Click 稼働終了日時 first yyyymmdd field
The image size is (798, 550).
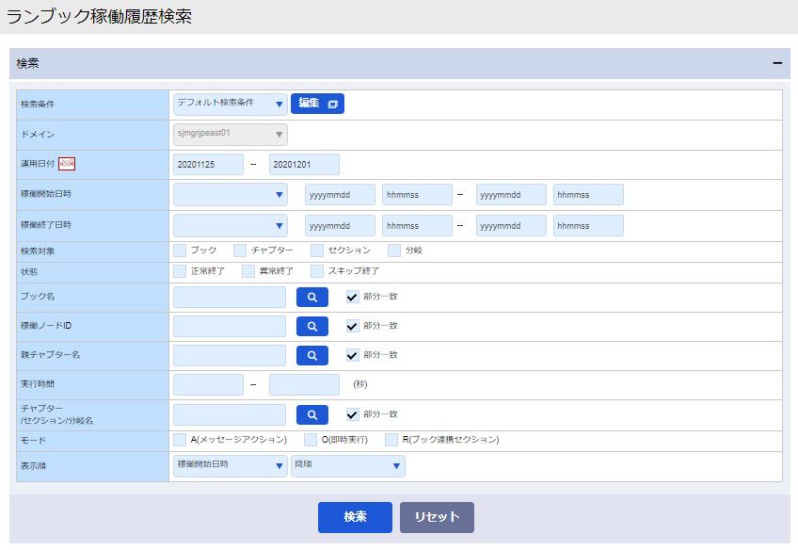pos(340,226)
